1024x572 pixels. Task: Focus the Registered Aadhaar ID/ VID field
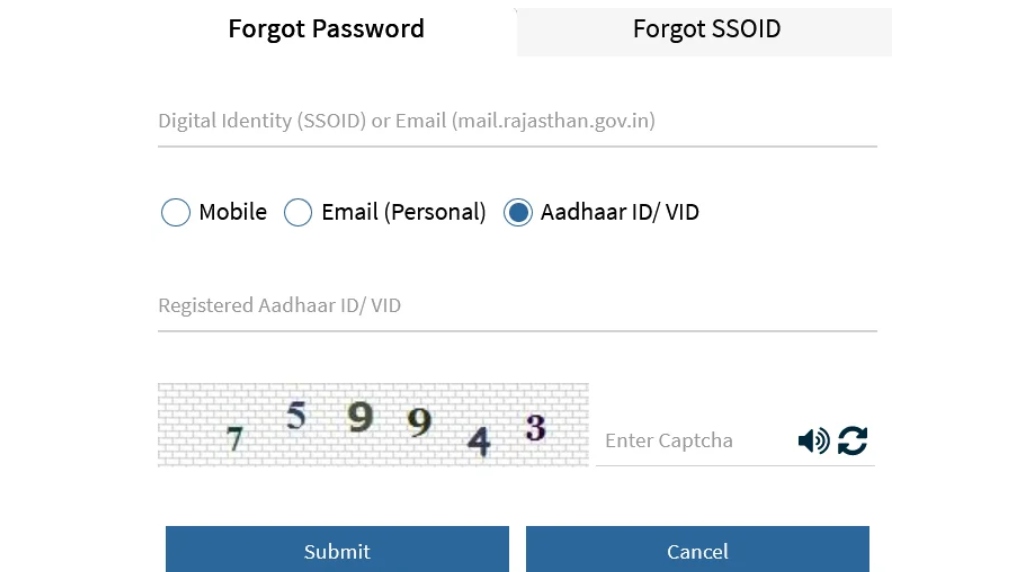(517, 306)
